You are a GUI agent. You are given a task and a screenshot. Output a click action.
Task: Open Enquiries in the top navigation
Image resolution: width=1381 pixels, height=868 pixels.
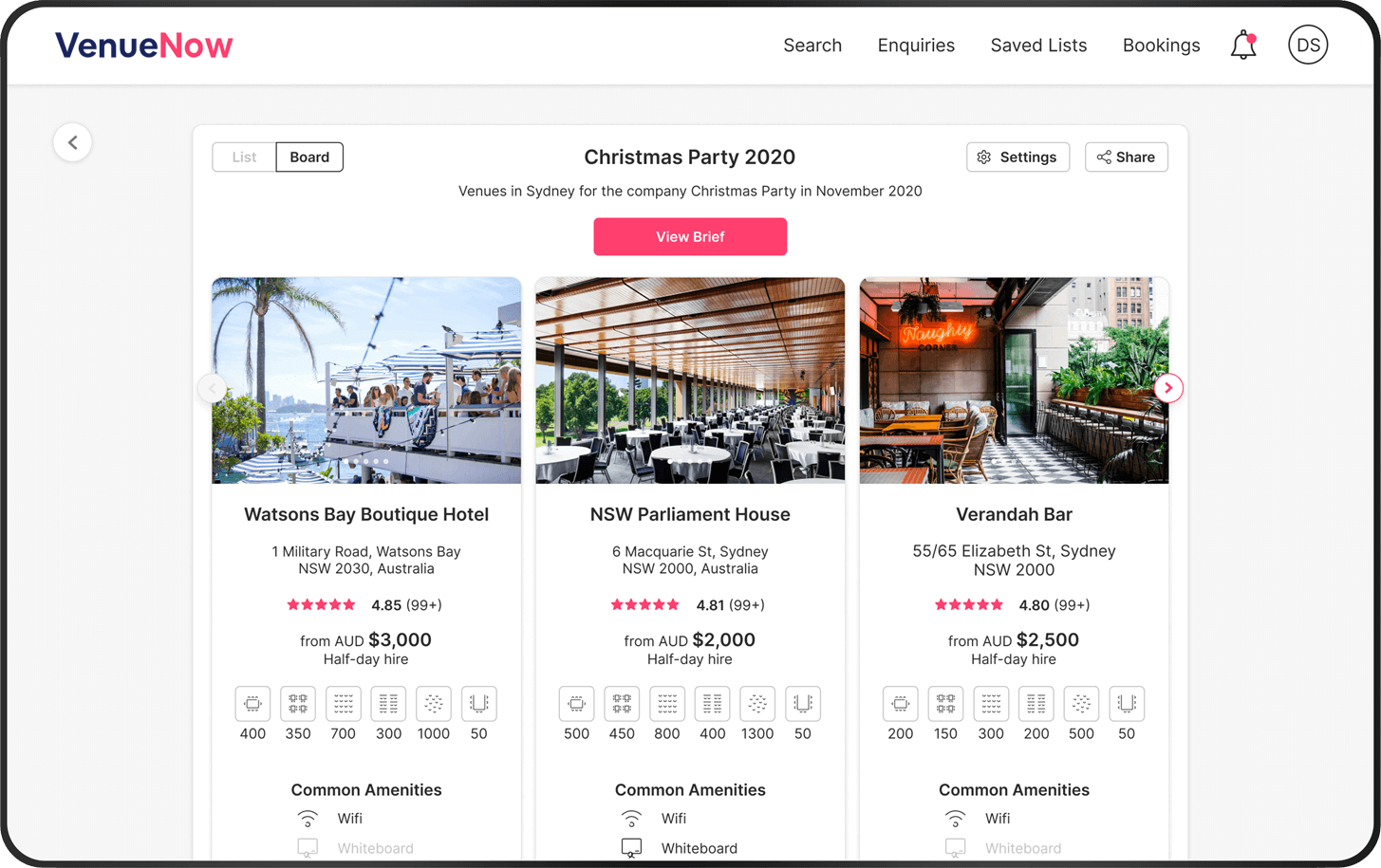coord(916,46)
